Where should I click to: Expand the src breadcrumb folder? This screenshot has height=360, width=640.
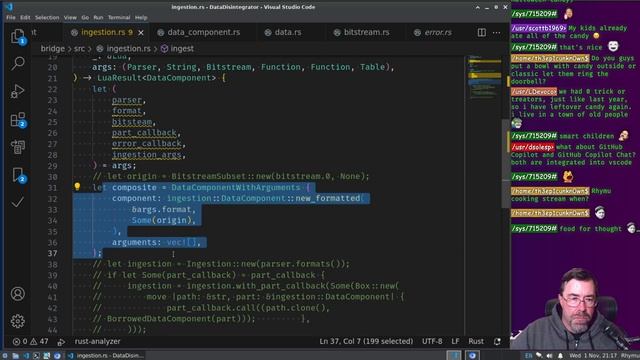tap(80, 49)
